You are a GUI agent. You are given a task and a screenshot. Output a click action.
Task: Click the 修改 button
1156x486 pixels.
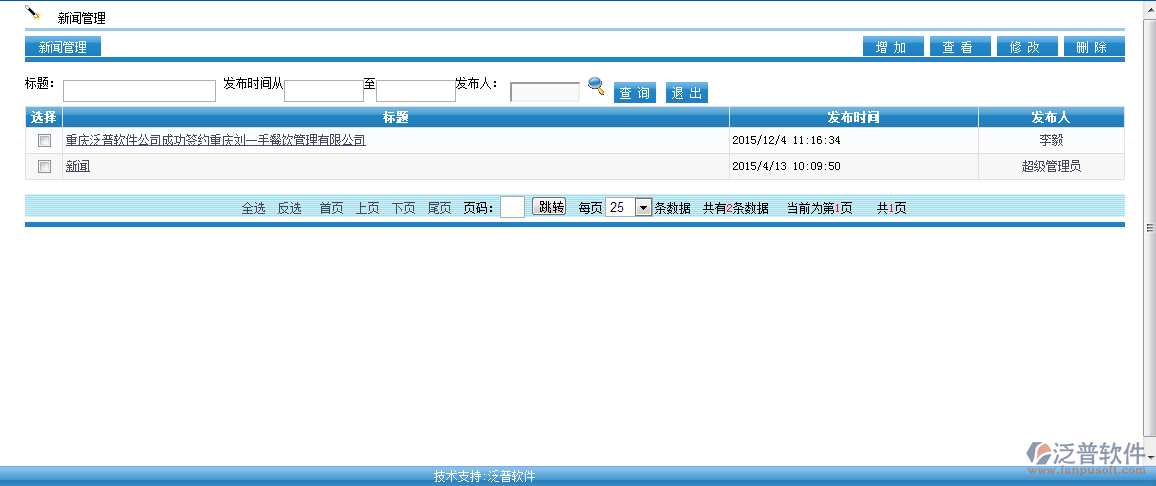1027,47
